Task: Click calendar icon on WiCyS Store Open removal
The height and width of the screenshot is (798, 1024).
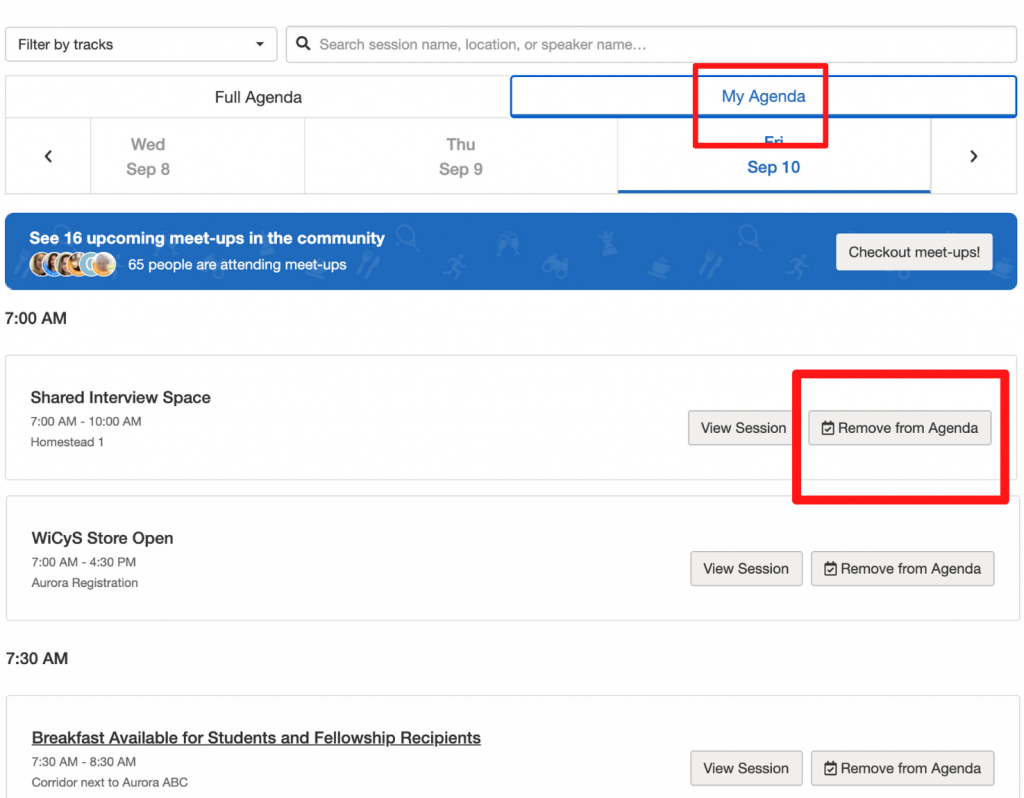Action: tap(830, 569)
